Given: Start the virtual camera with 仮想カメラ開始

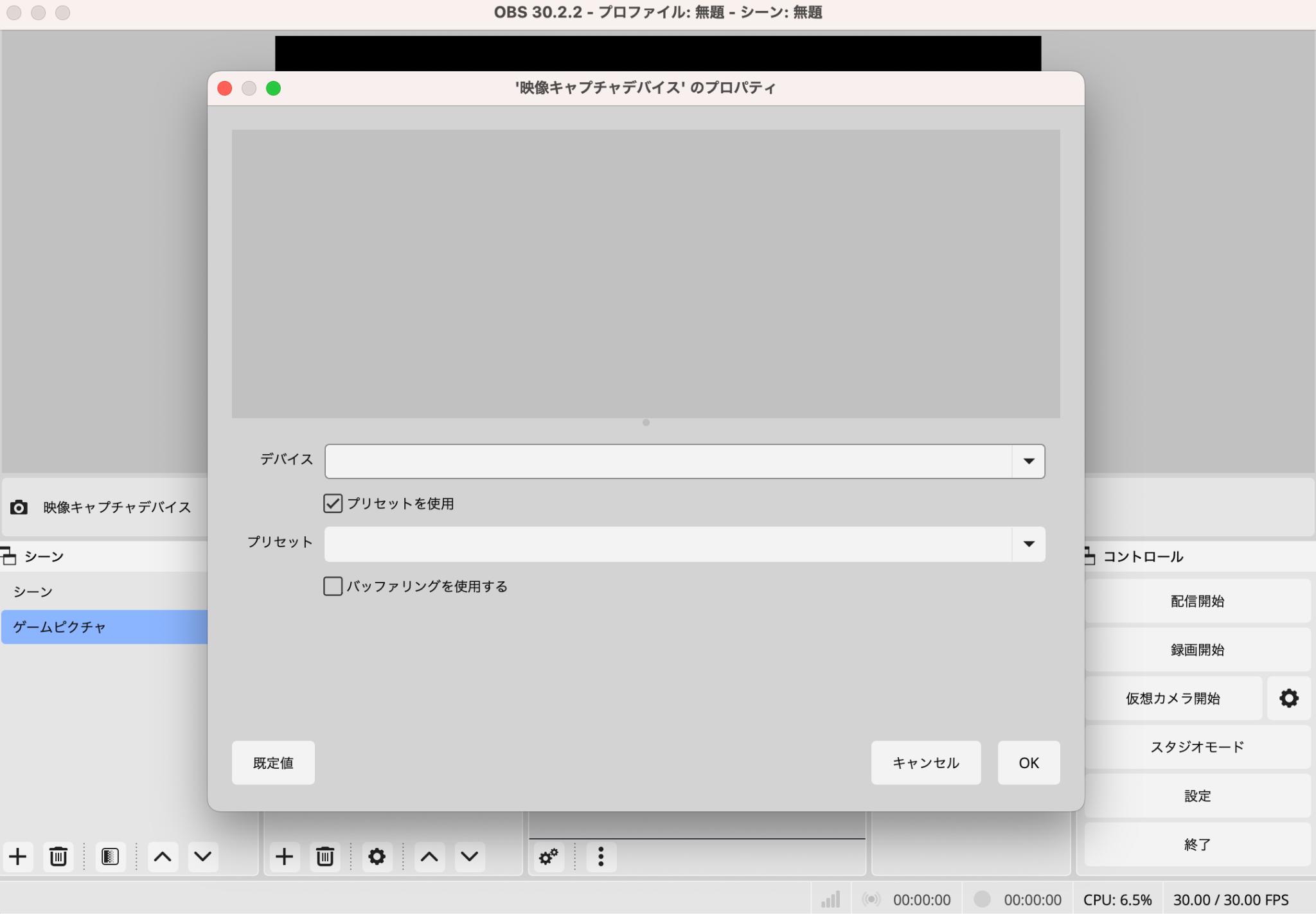Looking at the screenshot, I should click(x=1173, y=698).
